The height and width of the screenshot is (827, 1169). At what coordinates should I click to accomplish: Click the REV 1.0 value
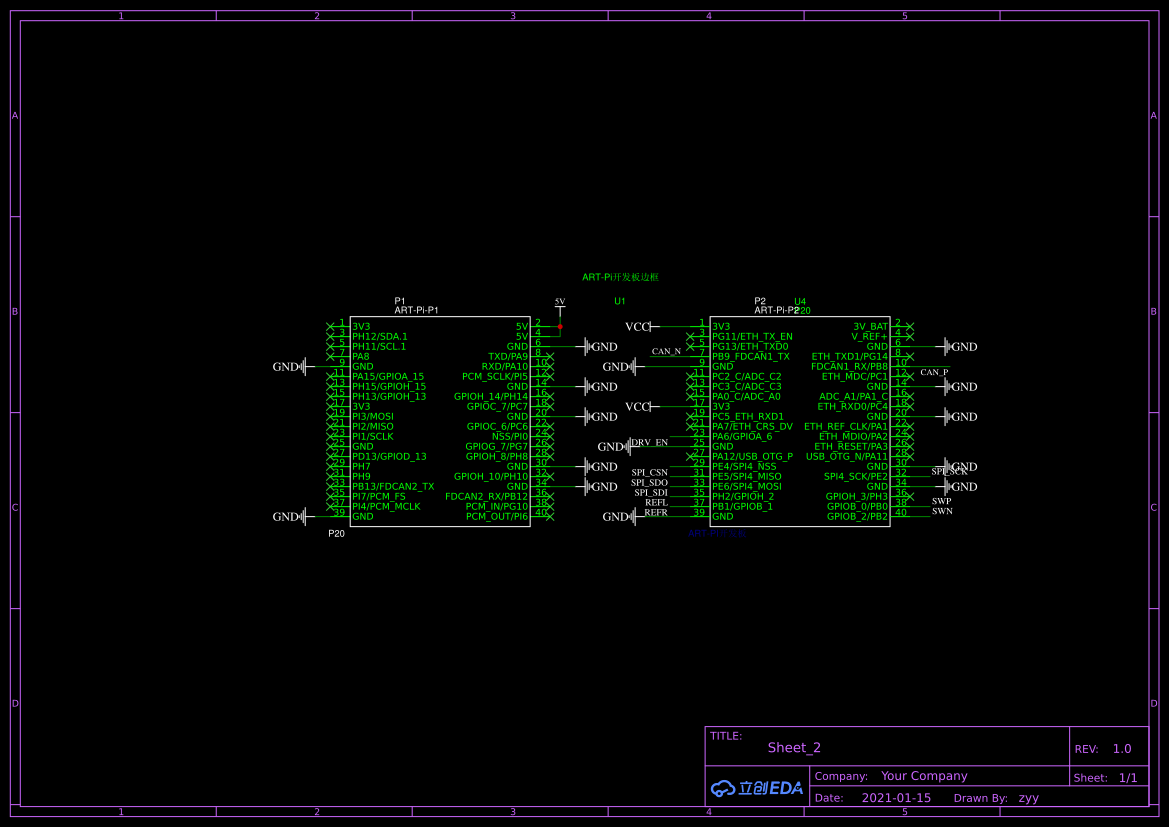1122,749
